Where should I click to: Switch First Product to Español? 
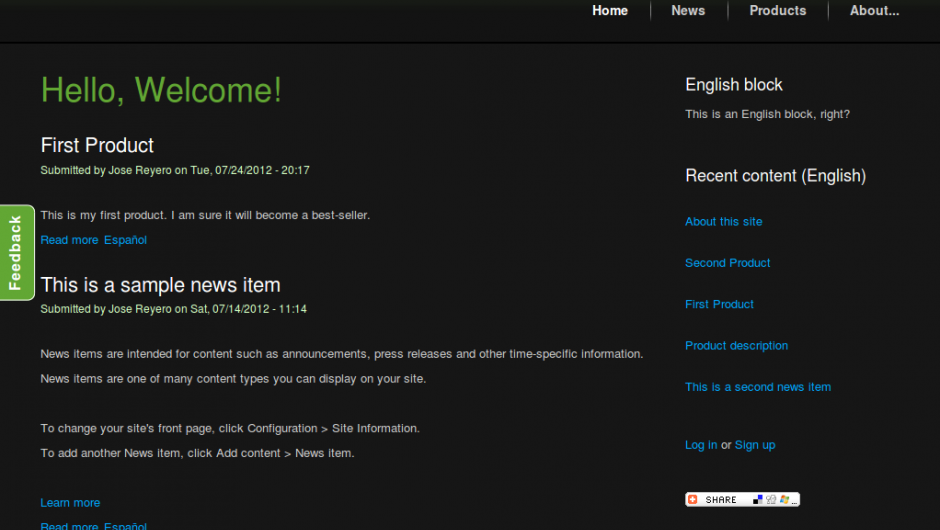[125, 240]
